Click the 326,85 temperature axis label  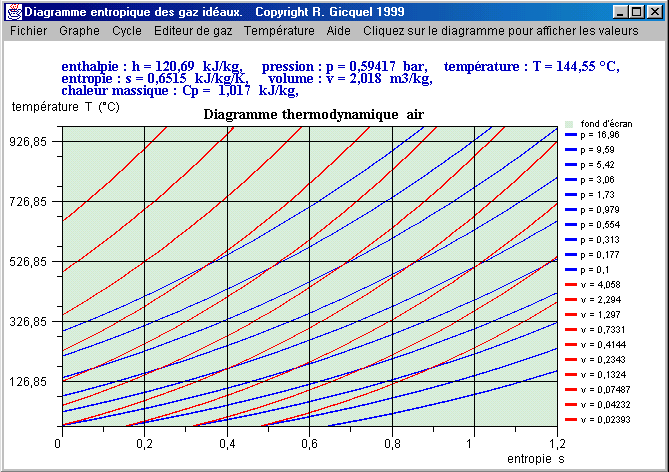[28, 321]
